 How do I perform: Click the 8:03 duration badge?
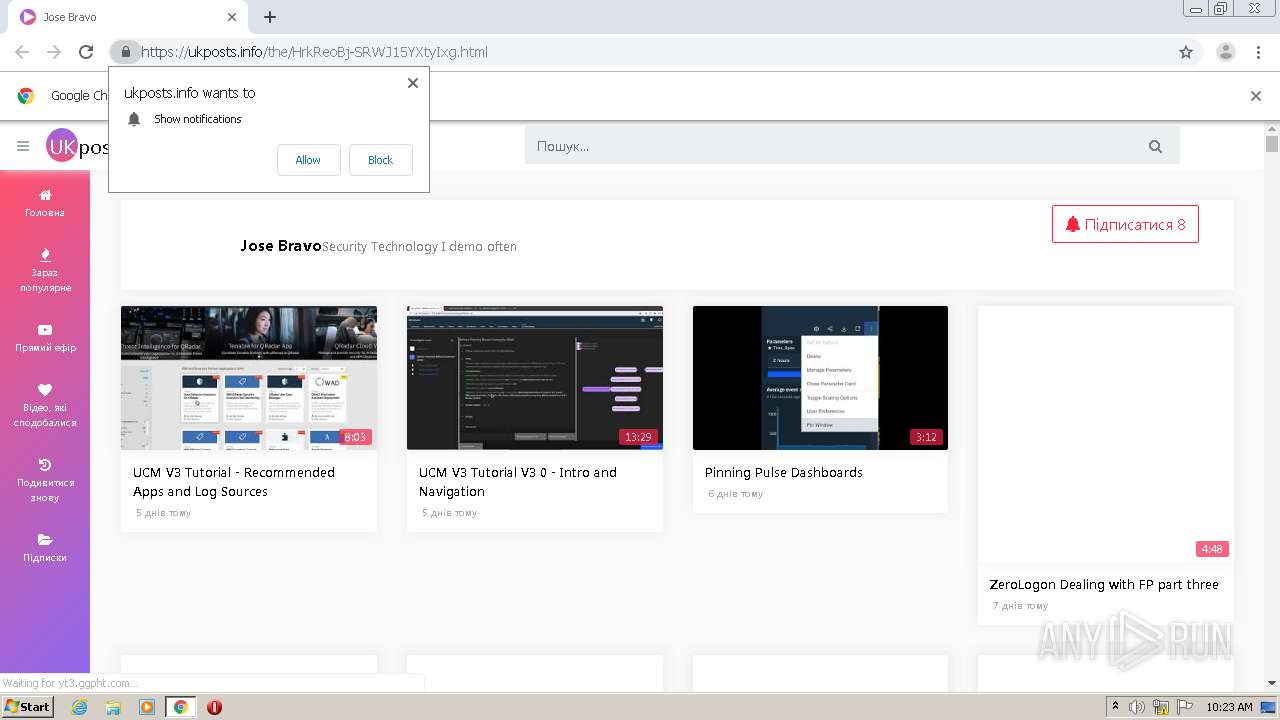point(355,437)
